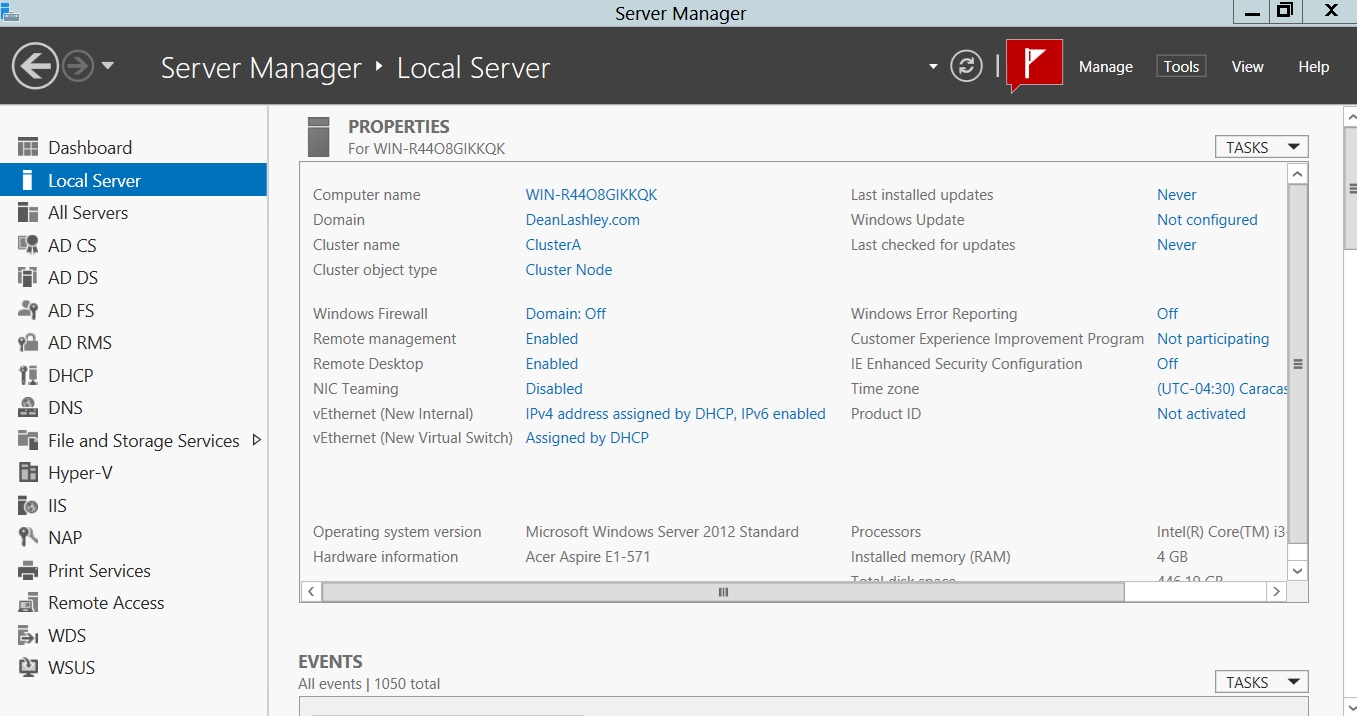The height and width of the screenshot is (716, 1357).
Task: Open the Help menu
Action: pos(1314,67)
